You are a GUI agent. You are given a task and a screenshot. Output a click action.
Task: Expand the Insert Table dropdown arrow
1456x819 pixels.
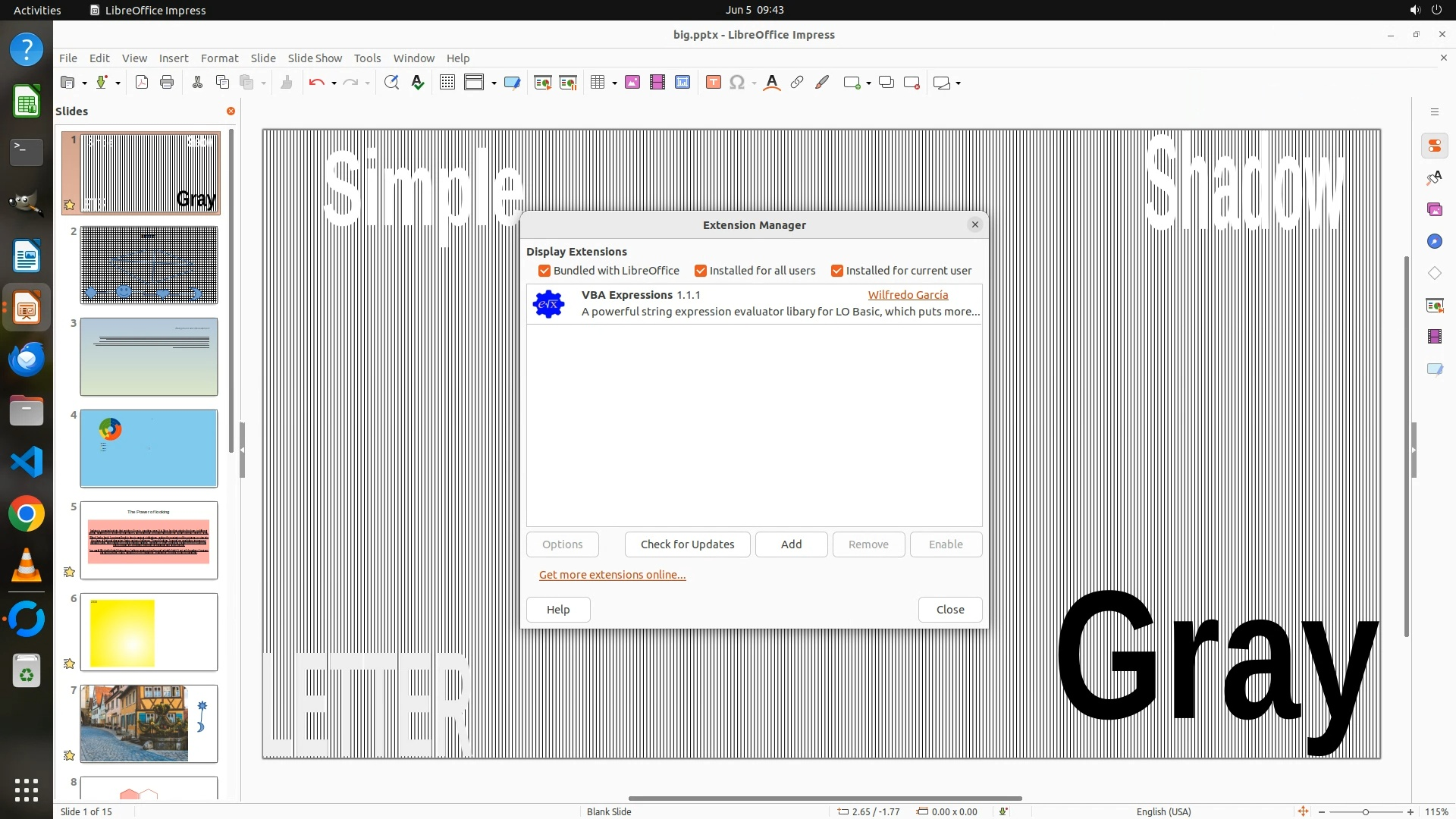tap(614, 83)
